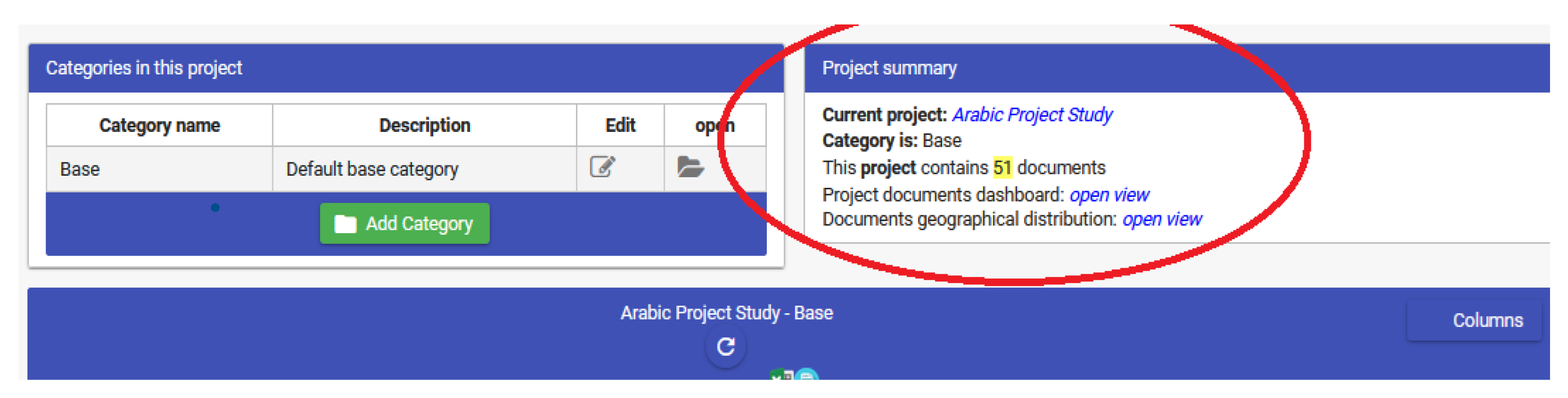Click the green Excel export icon

point(780,376)
